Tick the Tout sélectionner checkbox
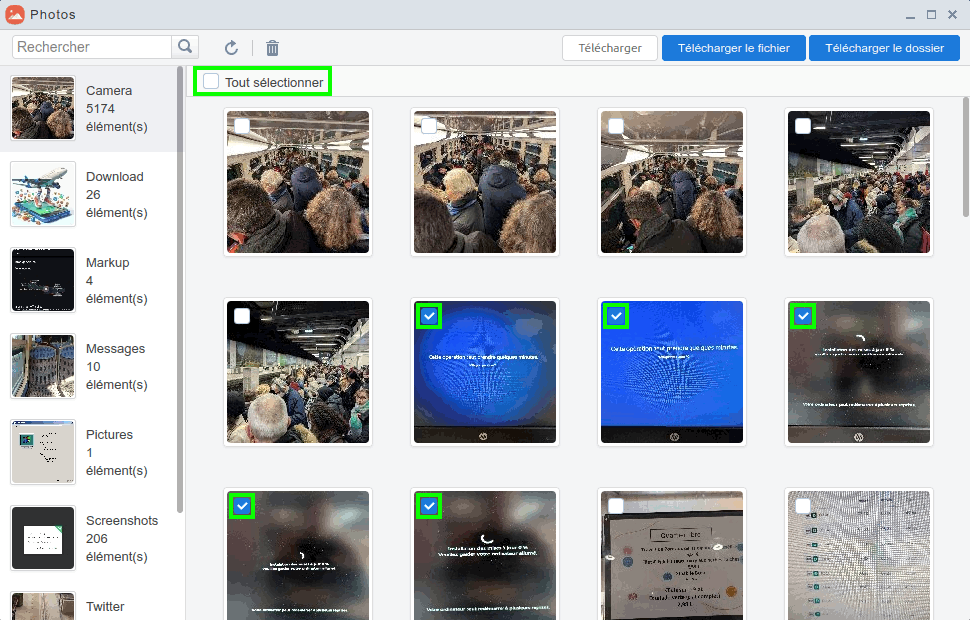Screen dimensions: 970x620 pyautogui.click(x=211, y=81)
